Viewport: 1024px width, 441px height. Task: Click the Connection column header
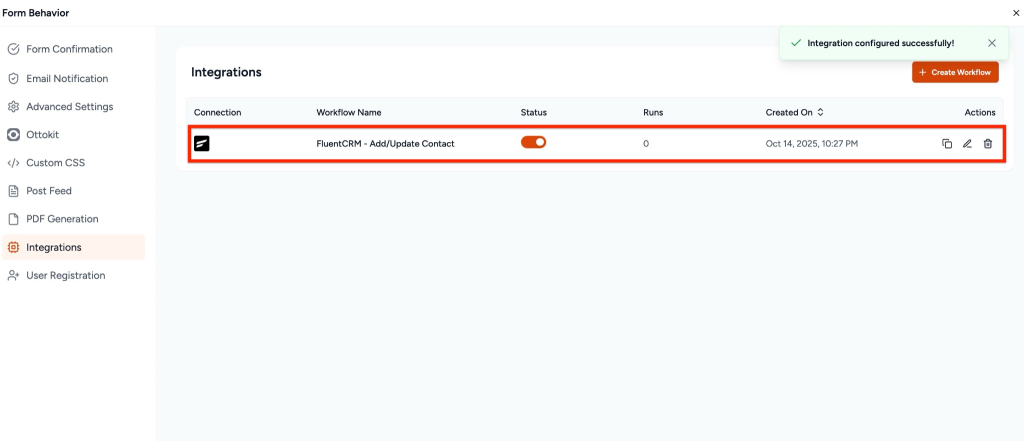[x=217, y=112]
